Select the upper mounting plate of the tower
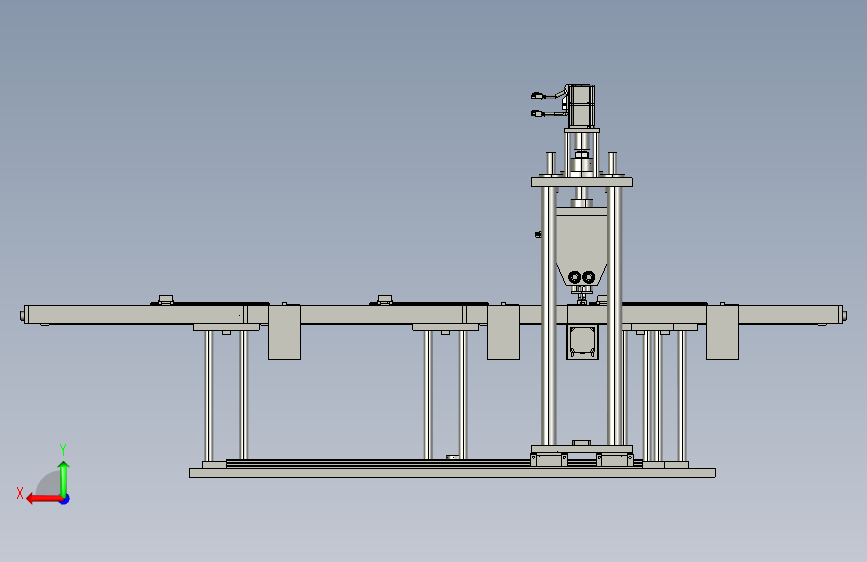867x562 pixels. (582, 182)
